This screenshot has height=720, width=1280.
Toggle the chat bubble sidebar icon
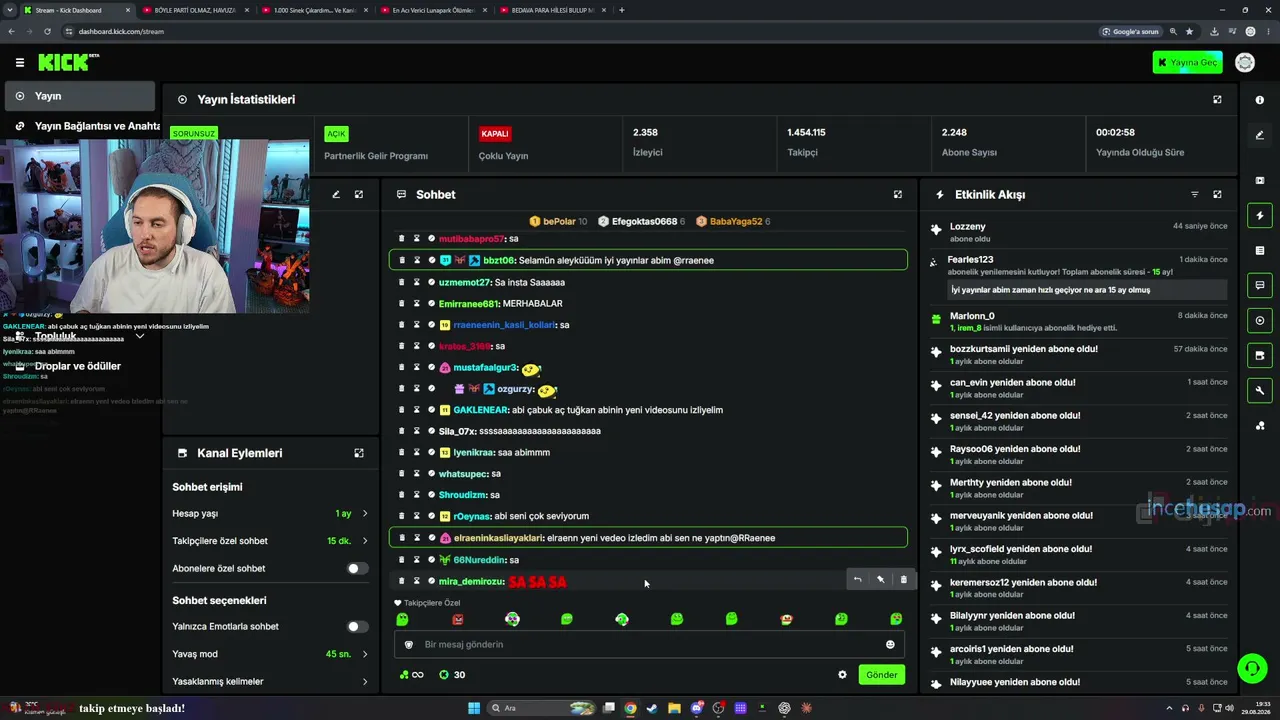[1260, 285]
